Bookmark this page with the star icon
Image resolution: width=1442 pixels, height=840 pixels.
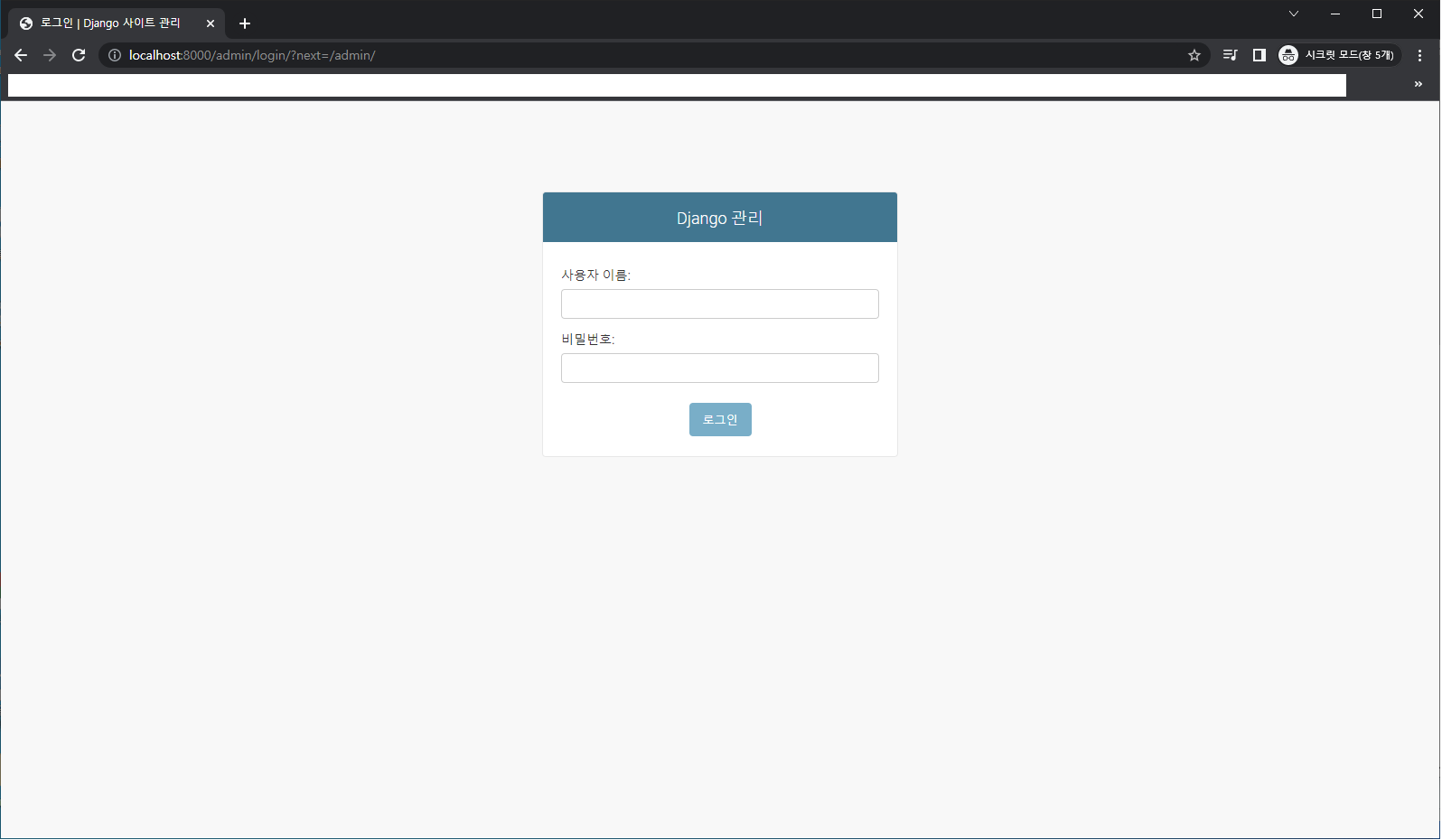[1194, 55]
